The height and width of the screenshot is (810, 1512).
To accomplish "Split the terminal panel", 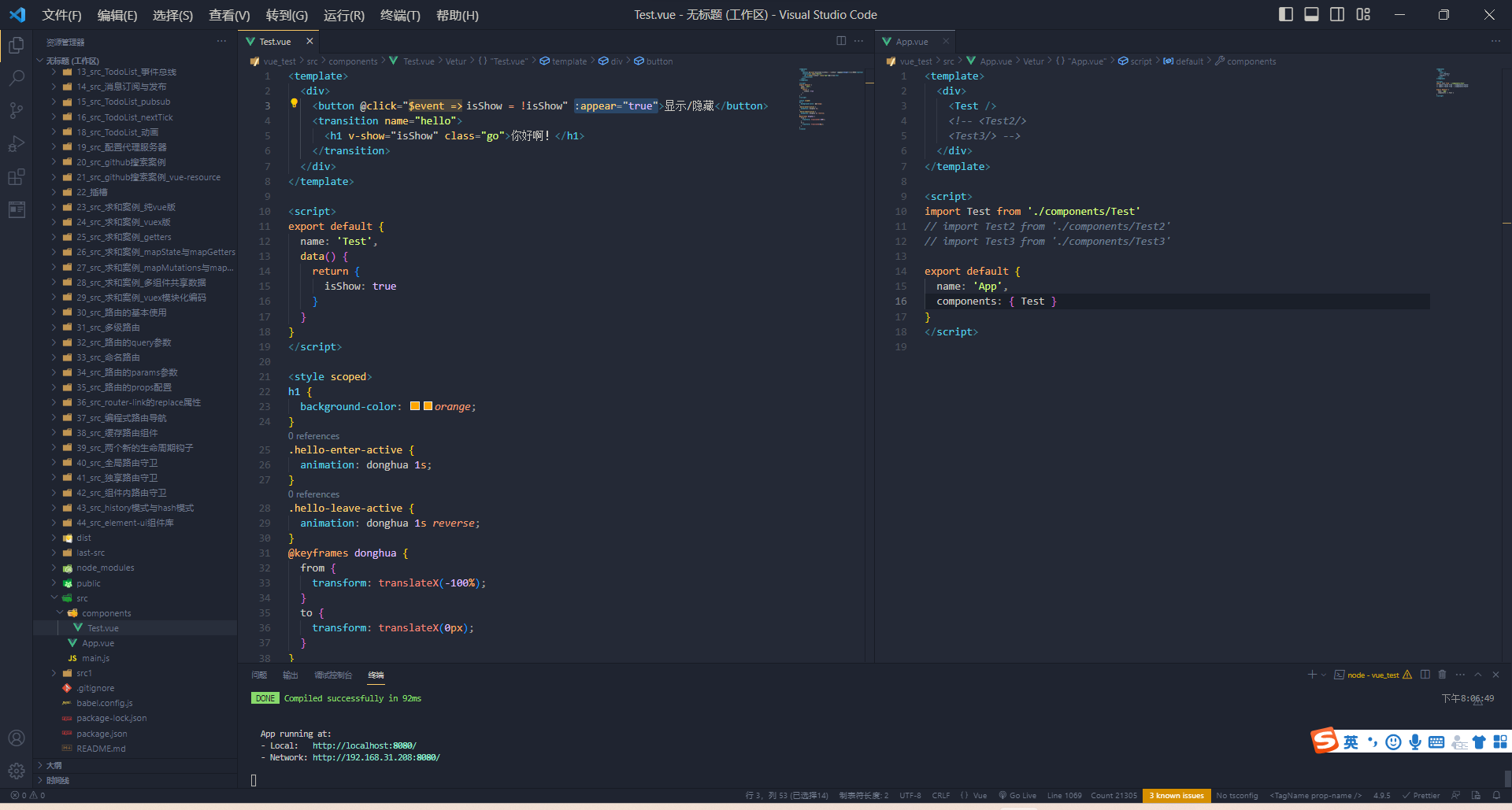I will (x=1425, y=675).
